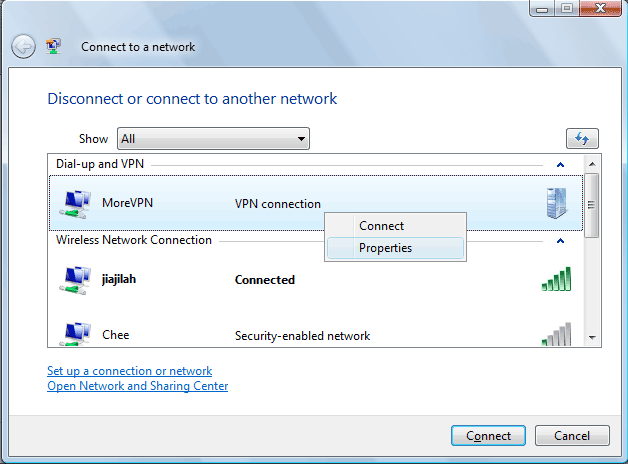628x464 pixels.
Task: Click the network list scrollbar thumb
Action: pyautogui.click(x=592, y=205)
